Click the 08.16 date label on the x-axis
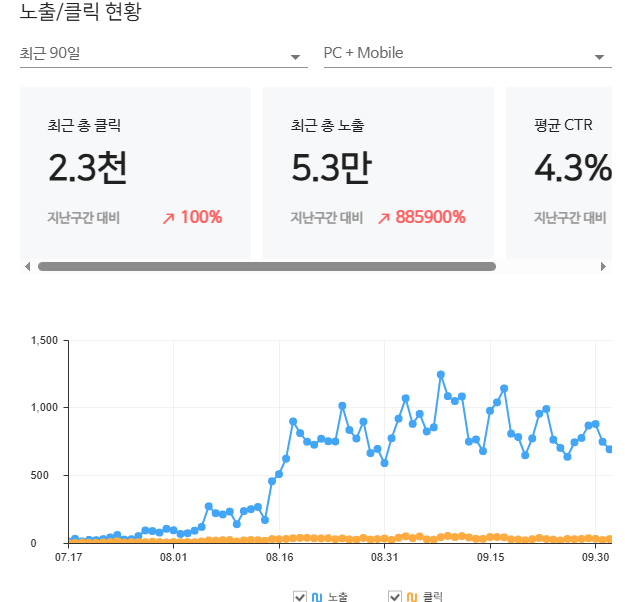This screenshot has height=602, width=625. [x=279, y=557]
